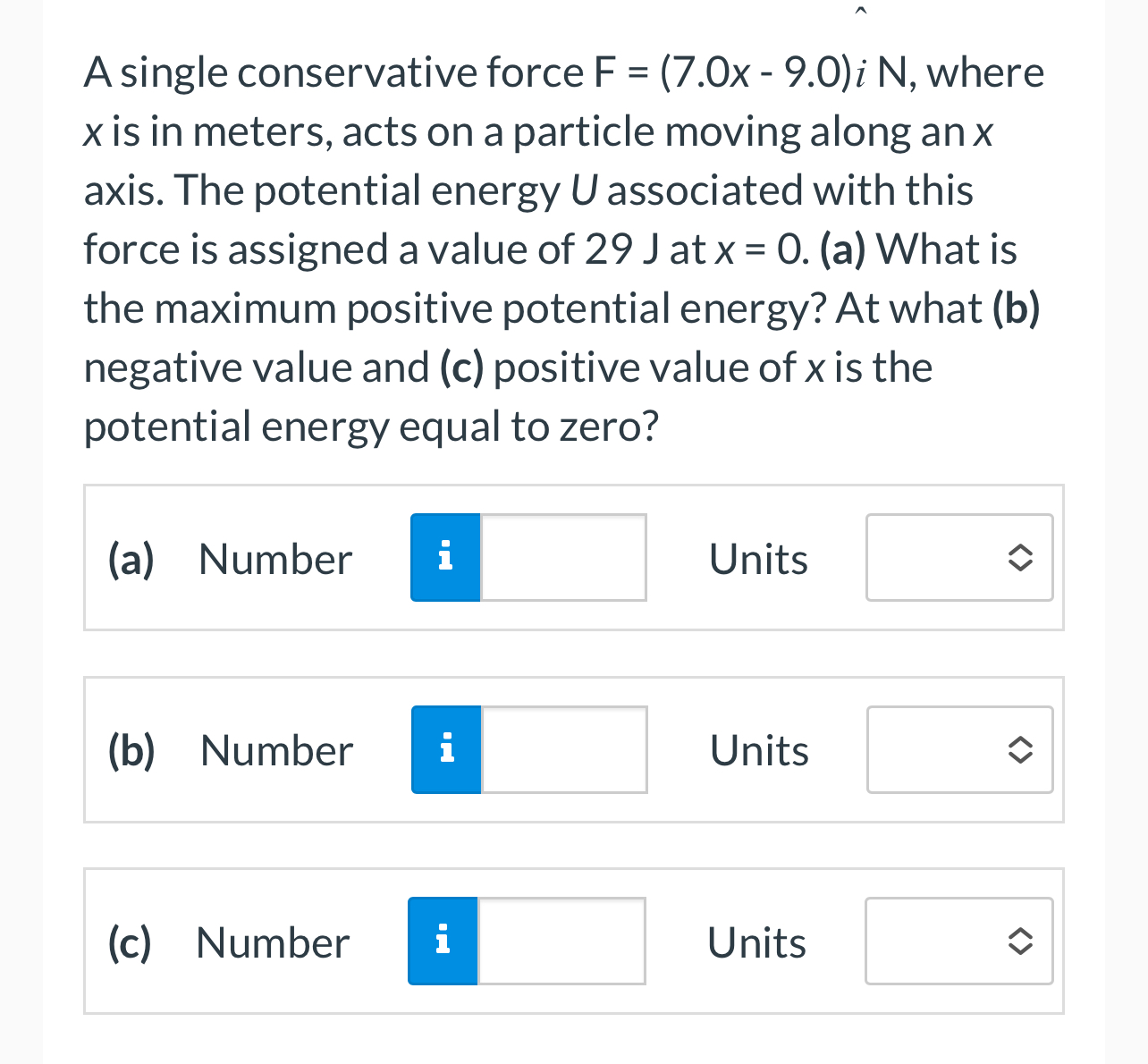Click inside part (c) Number entry field
This screenshot has width=1148, height=1064.
point(561,941)
